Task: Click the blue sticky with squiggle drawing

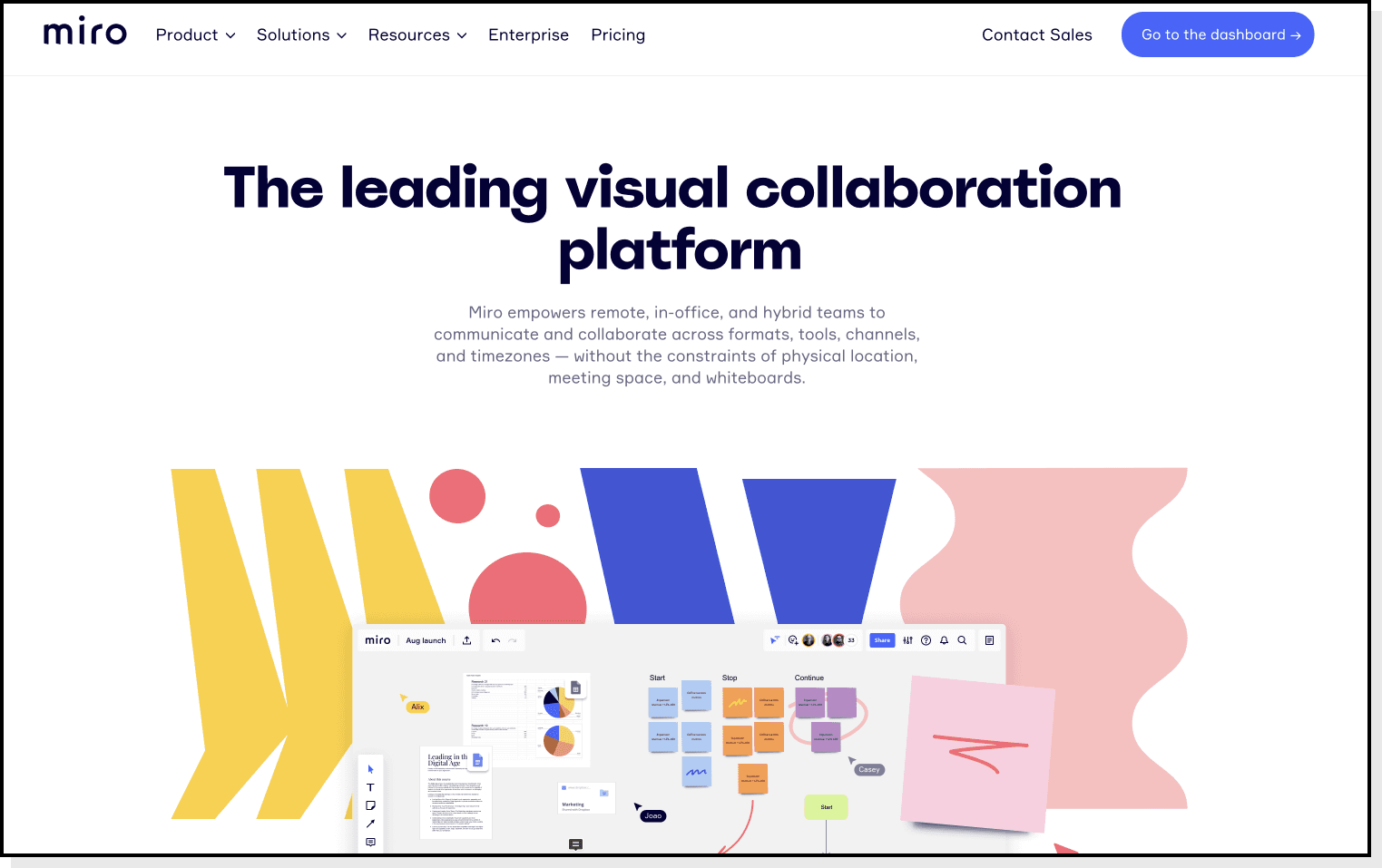Action: click(x=696, y=771)
